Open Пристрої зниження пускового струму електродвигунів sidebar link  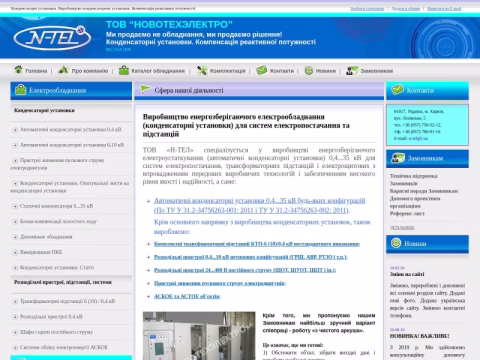pos(57,164)
